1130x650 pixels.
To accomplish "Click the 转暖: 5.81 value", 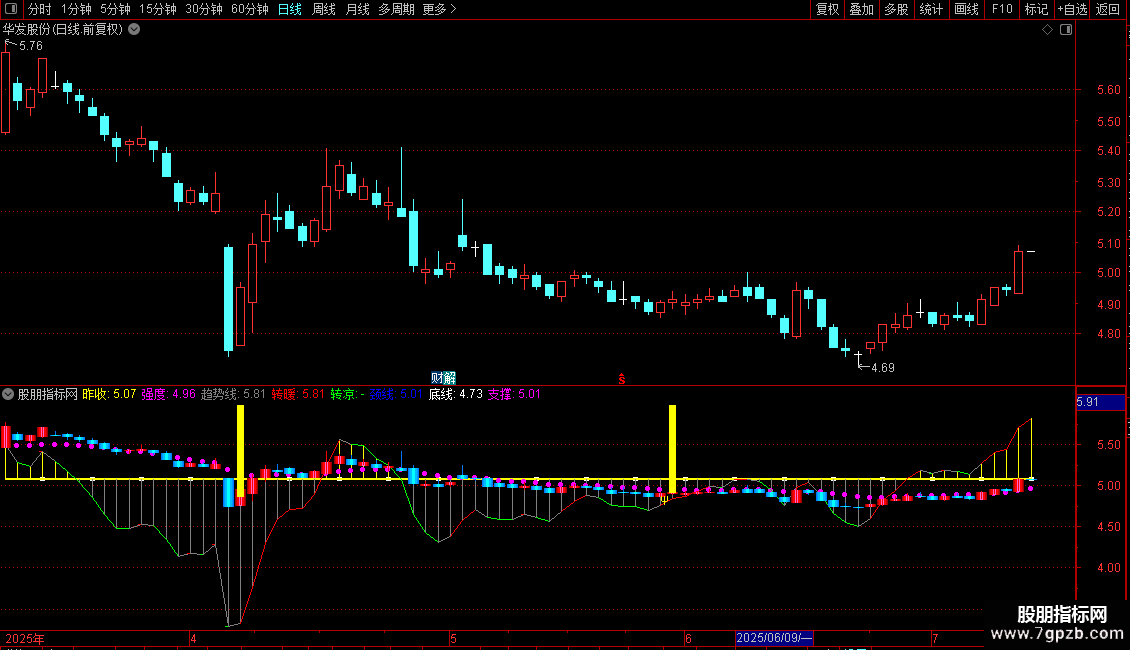I will pos(298,394).
